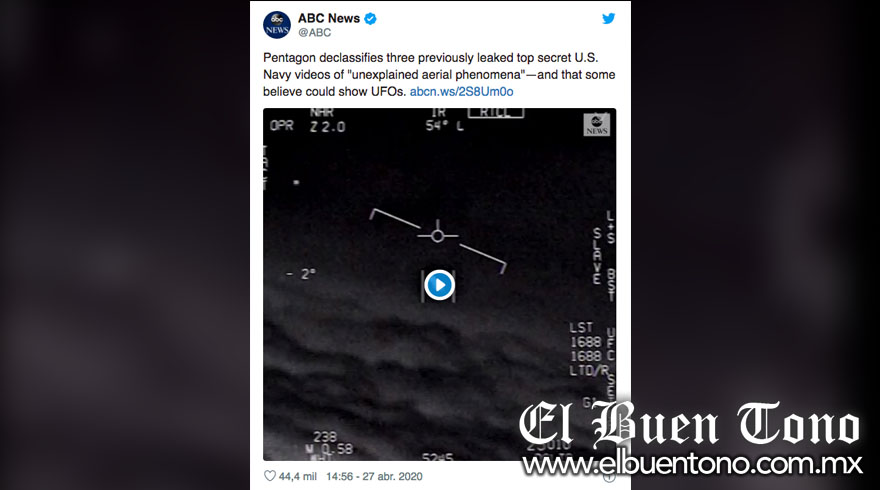Click the ABC News watermark in video

(x=597, y=125)
